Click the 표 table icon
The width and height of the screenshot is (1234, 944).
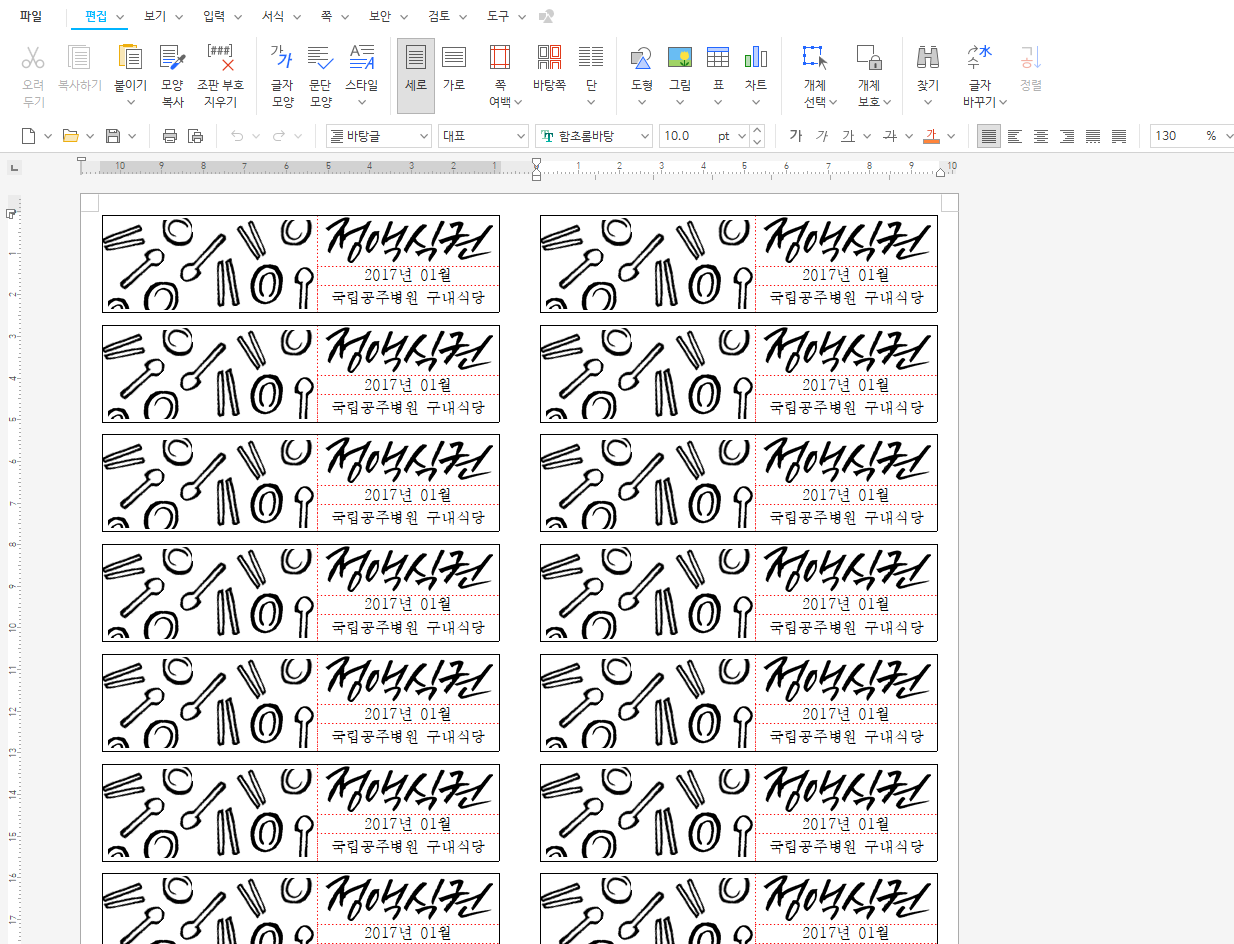[717, 58]
